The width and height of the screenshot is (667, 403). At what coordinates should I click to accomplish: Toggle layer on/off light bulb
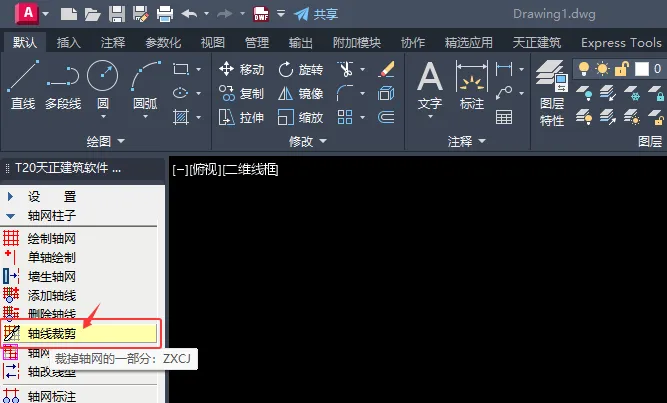[x=584, y=69]
